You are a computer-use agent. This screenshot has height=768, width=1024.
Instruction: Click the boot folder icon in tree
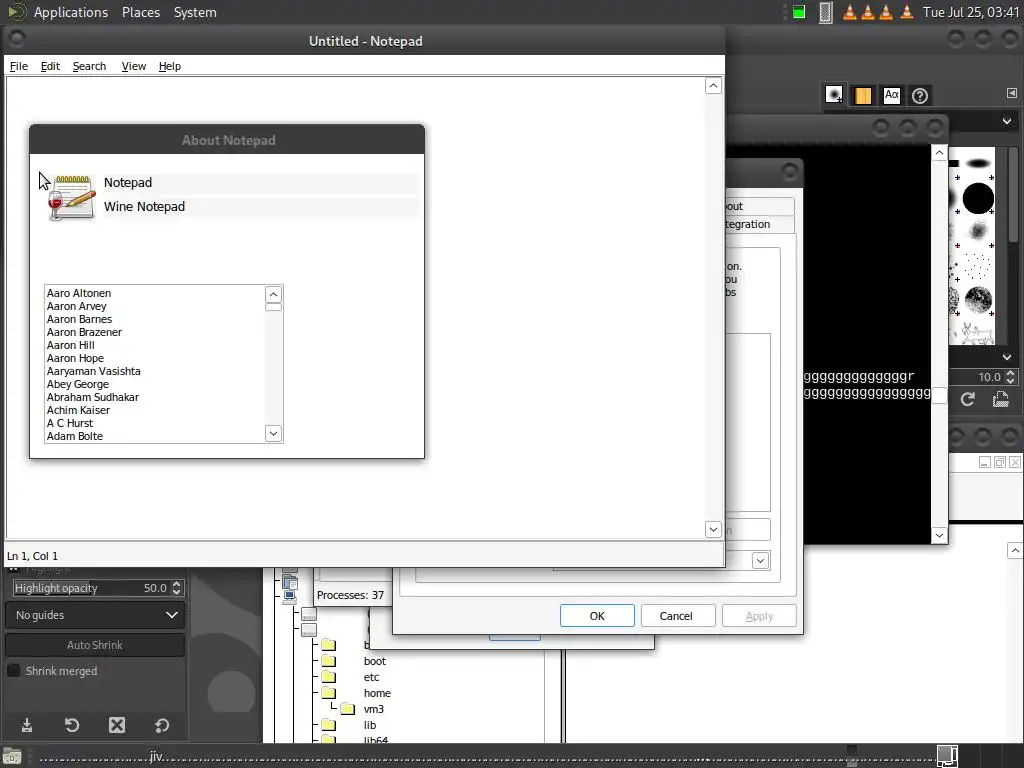click(x=328, y=661)
